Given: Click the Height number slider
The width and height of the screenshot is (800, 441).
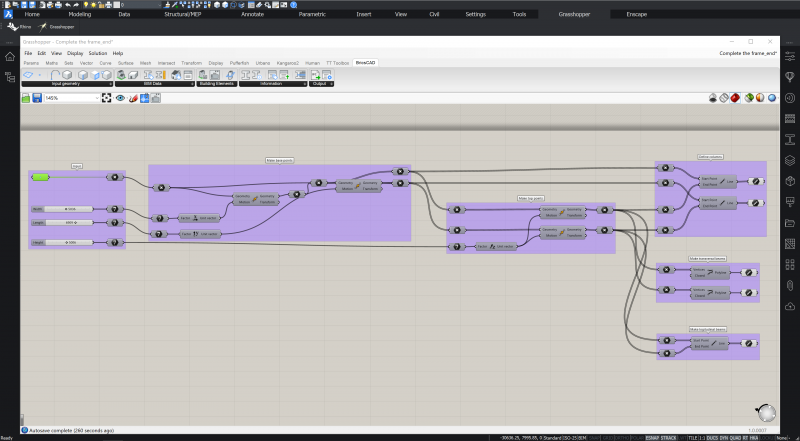Looking at the screenshot, I should (62, 242).
